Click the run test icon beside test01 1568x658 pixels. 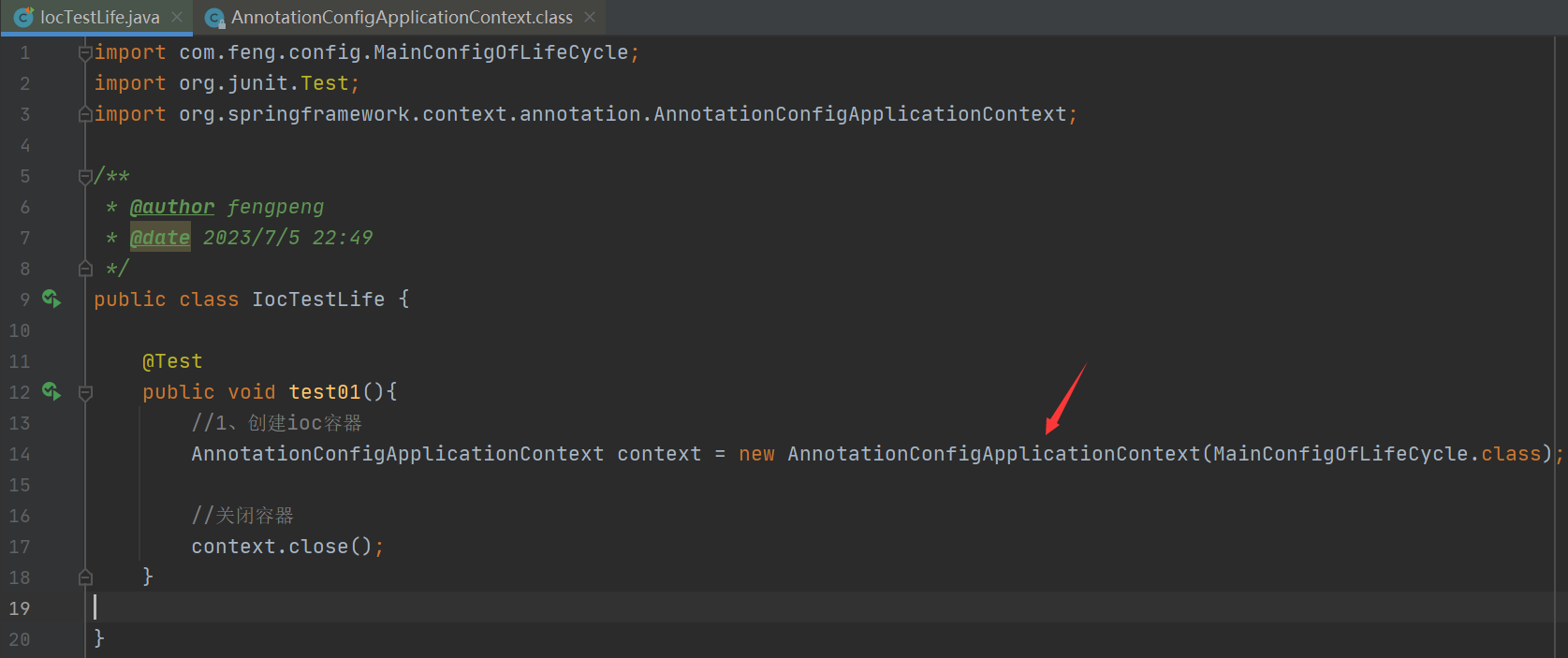[51, 392]
